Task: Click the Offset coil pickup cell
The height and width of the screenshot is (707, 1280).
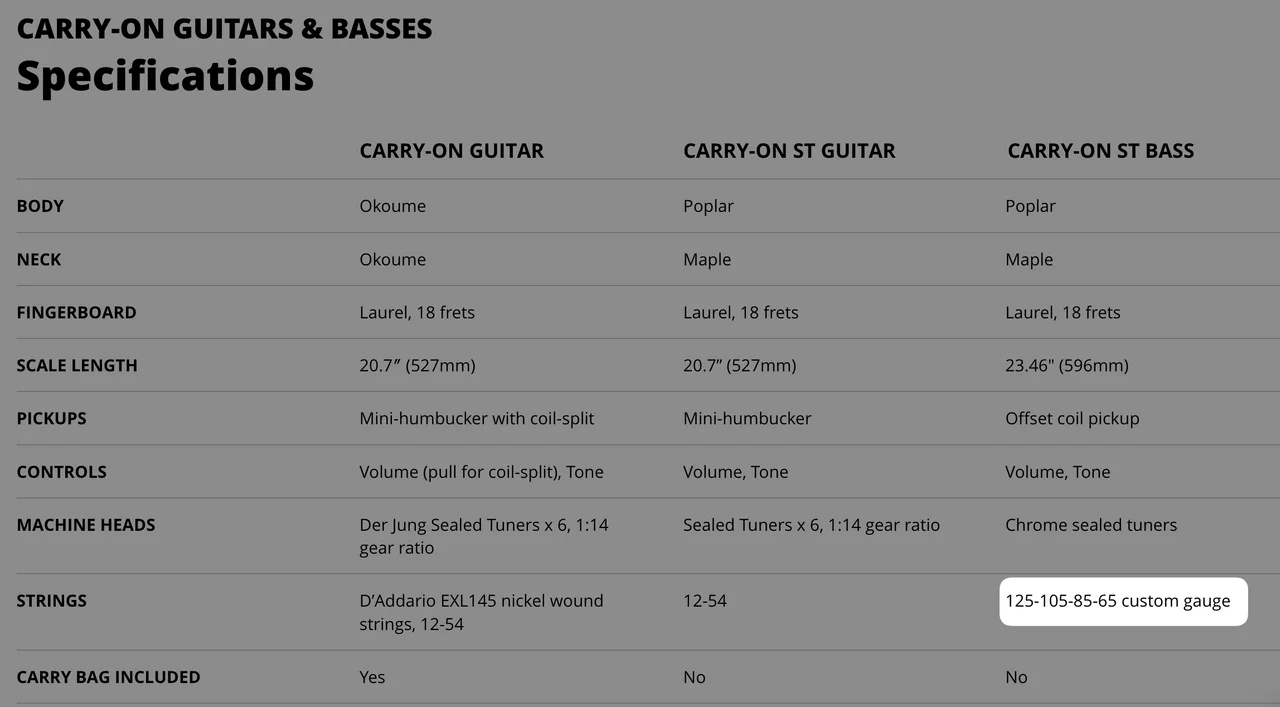Action: 1072,418
